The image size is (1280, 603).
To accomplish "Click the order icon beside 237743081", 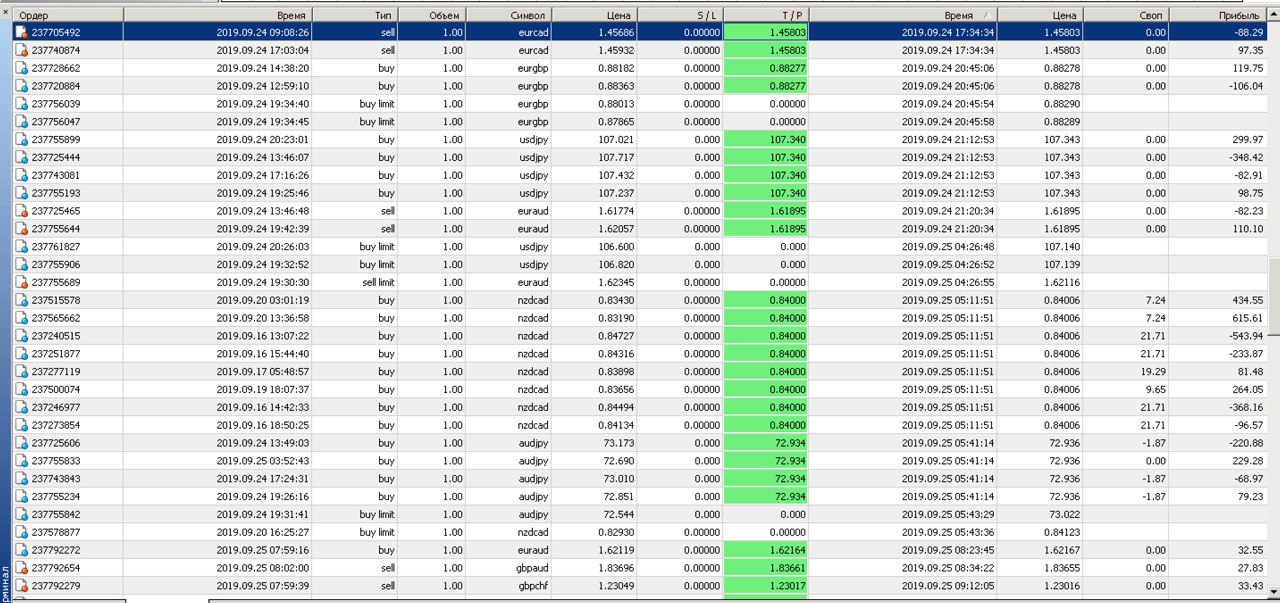I will pyautogui.click(x=21, y=175).
